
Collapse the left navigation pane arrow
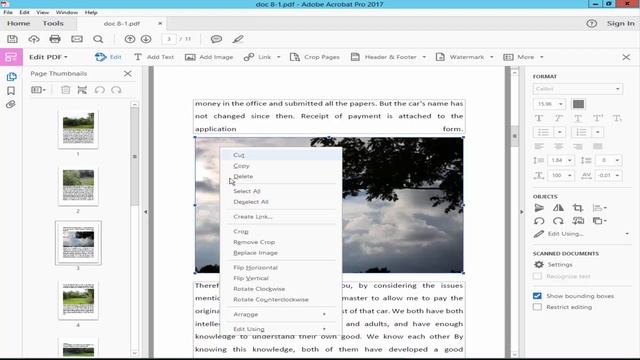point(146,212)
